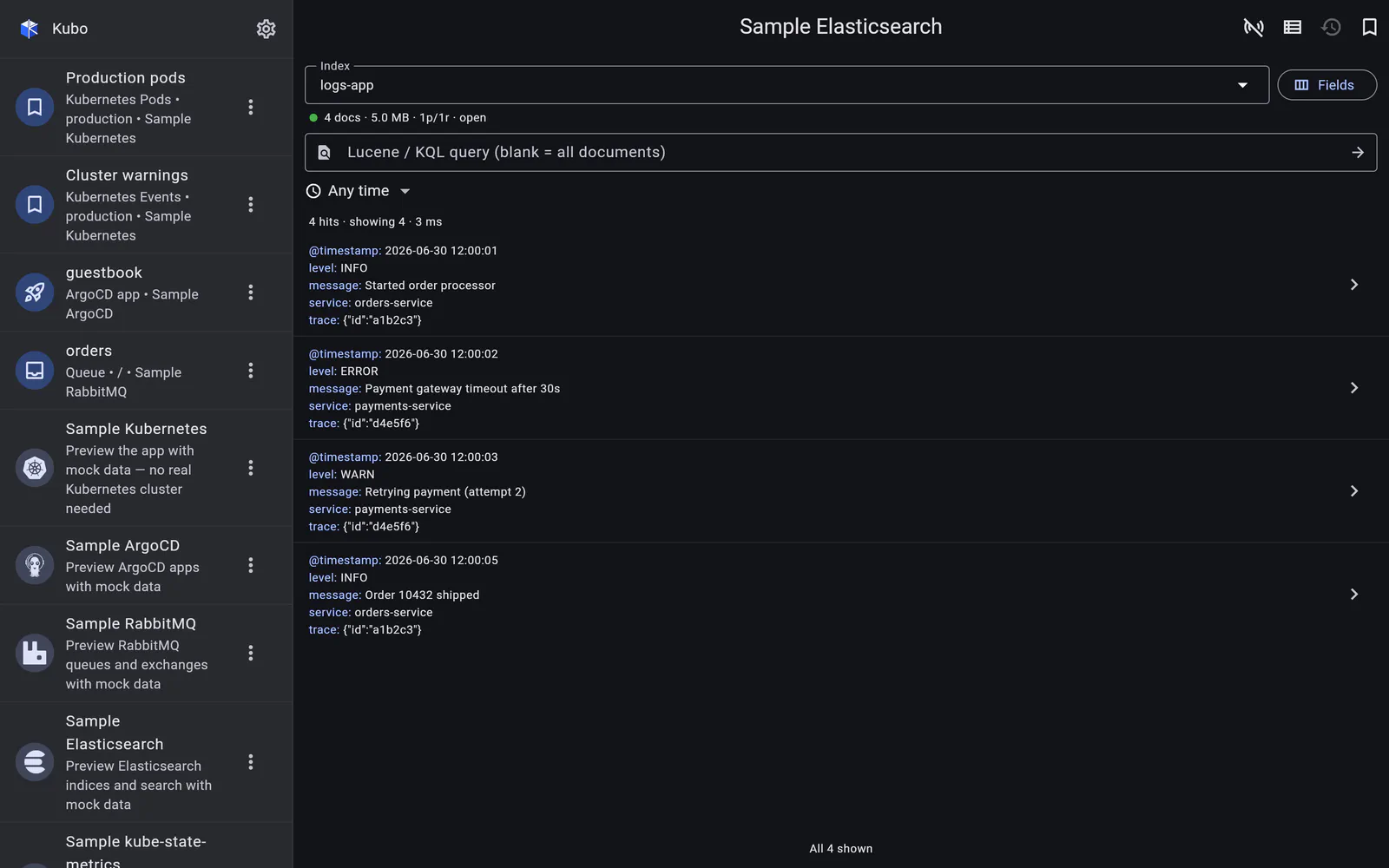Click the Kubo logo icon
This screenshot has width=1389, height=868.
30,29
